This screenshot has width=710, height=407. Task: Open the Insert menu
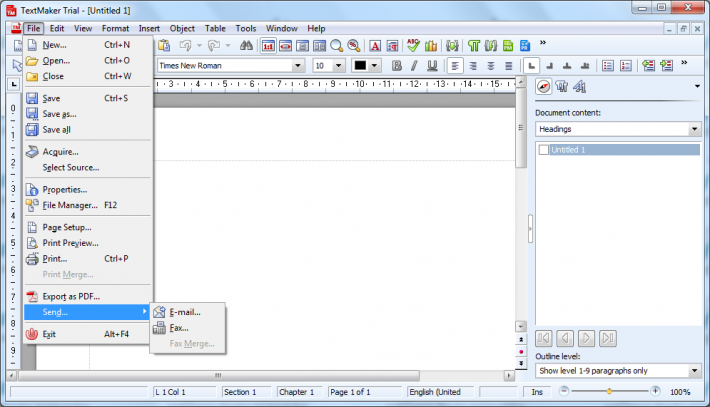tap(149, 28)
